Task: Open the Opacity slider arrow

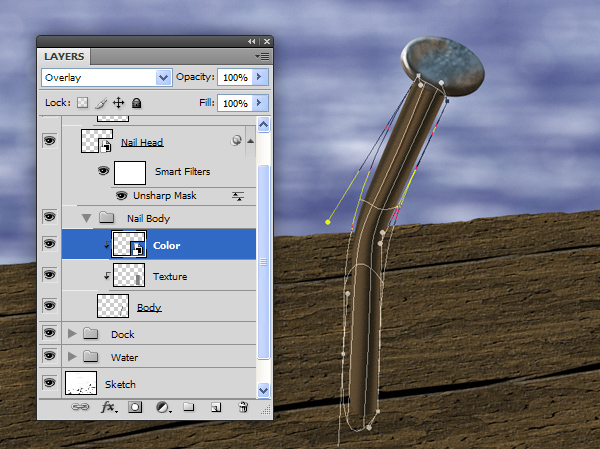Action: click(x=259, y=77)
